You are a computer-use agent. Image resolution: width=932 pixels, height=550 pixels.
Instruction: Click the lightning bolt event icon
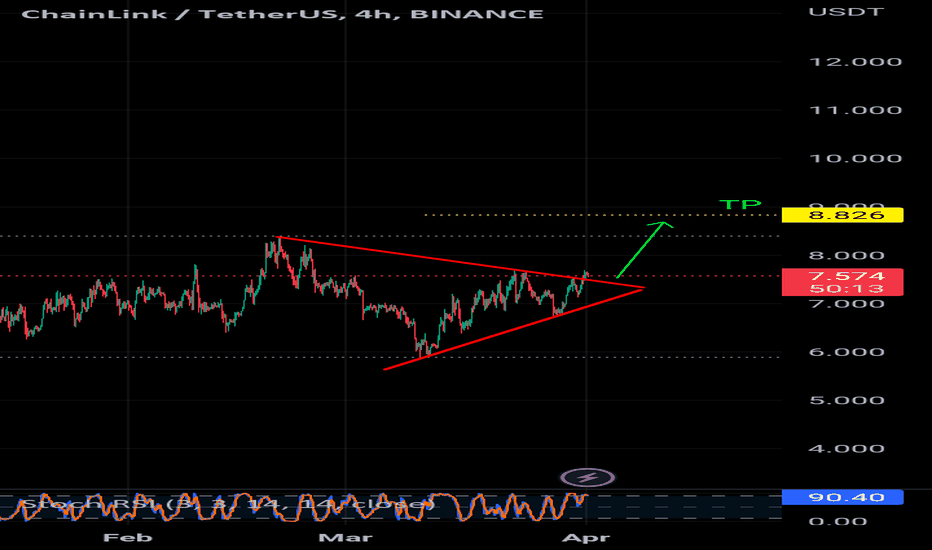tap(588, 477)
